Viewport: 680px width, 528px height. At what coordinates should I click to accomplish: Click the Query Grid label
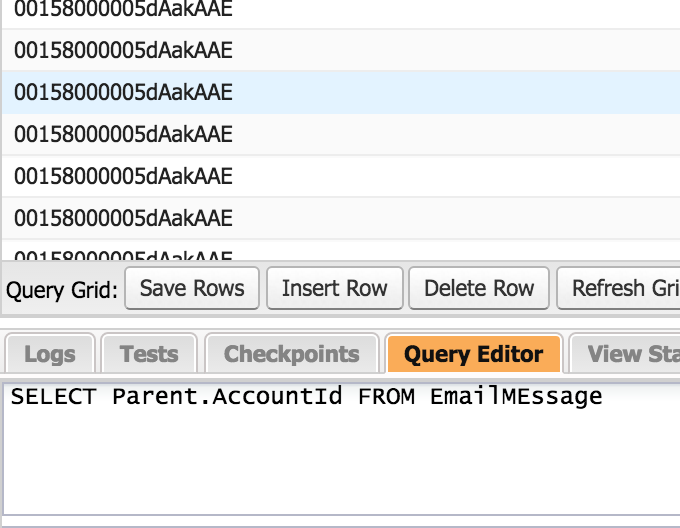[62, 290]
